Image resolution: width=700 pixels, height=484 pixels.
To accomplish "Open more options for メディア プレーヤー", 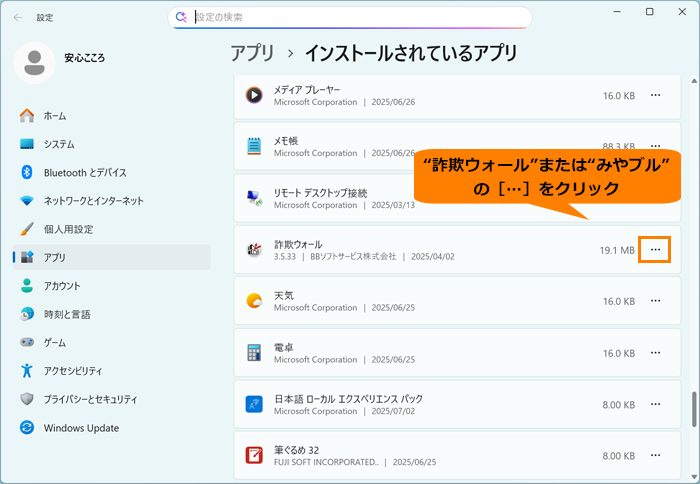I will tap(655, 95).
